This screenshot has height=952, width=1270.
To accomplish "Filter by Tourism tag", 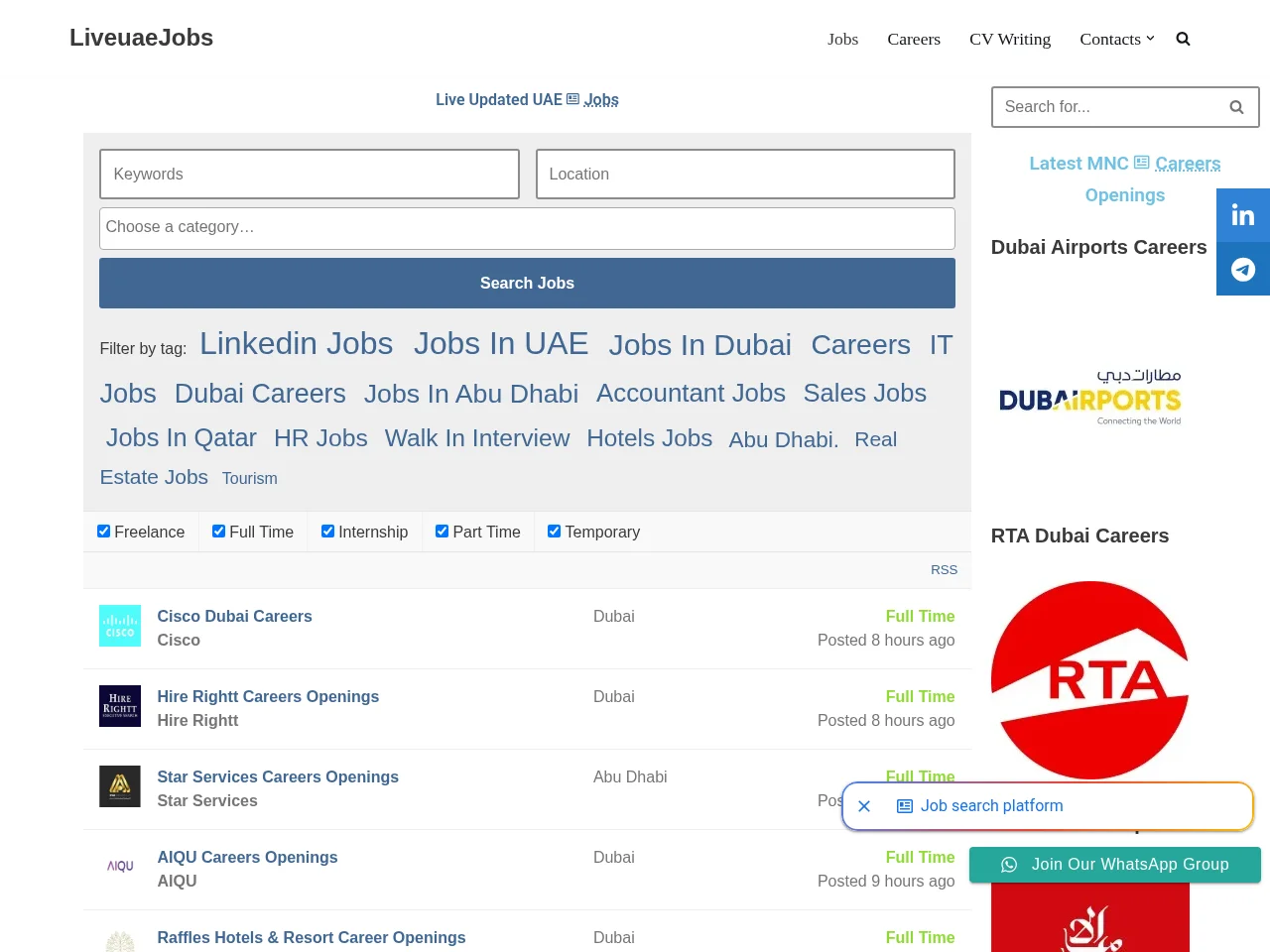I will pyautogui.click(x=250, y=478).
